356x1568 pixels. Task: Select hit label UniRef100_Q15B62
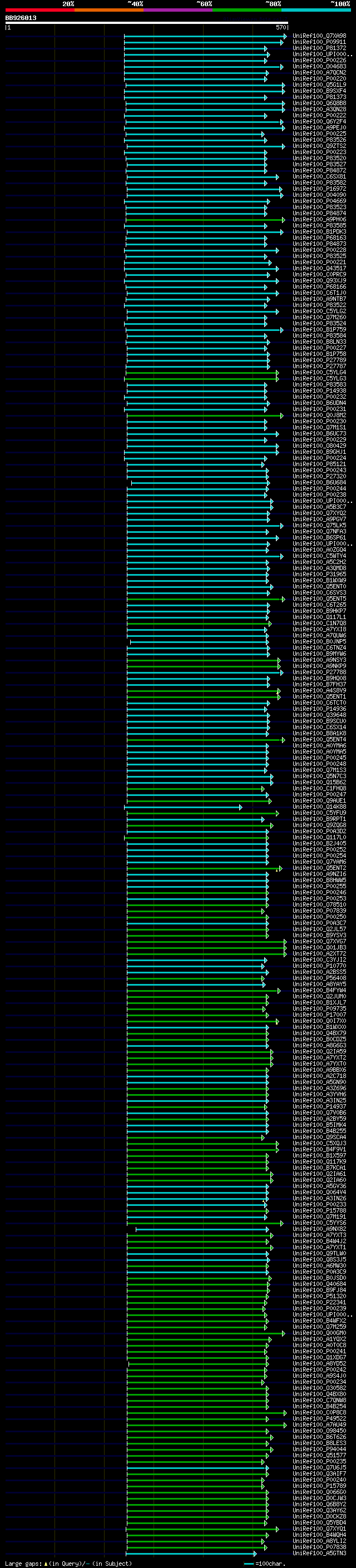click(319, 782)
